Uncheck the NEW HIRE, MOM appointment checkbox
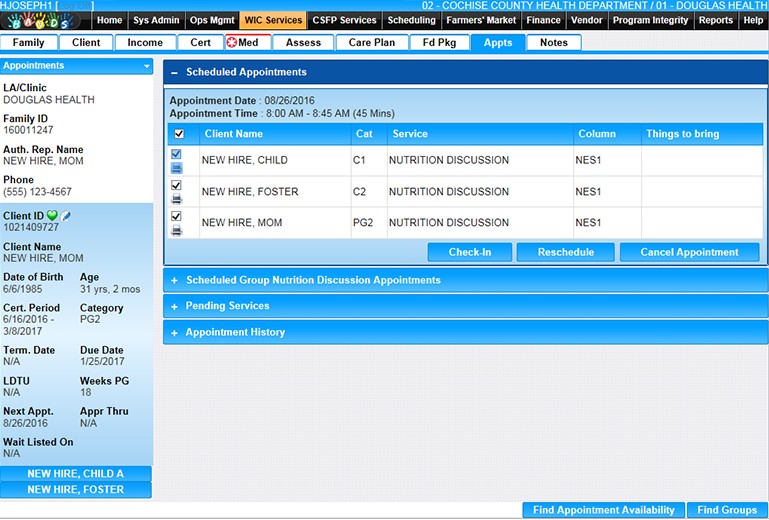The image size is (769, 520). click(177, 217)
